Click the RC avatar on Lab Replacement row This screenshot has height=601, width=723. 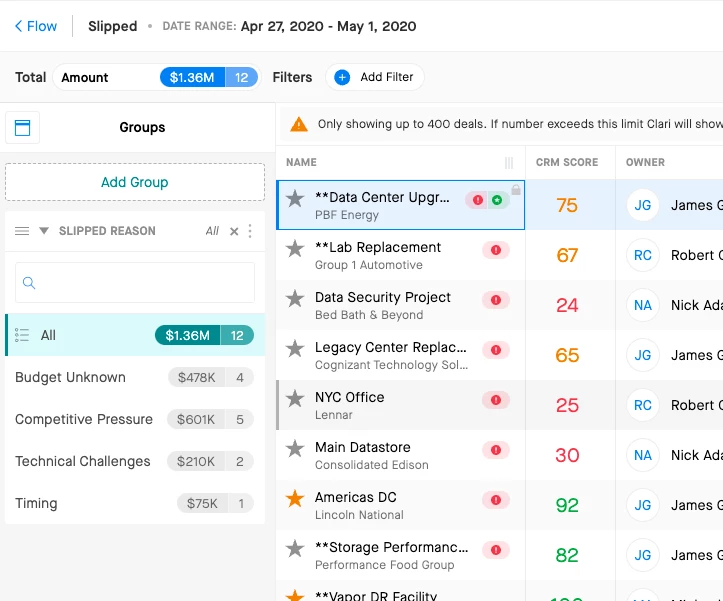point(643,255)
